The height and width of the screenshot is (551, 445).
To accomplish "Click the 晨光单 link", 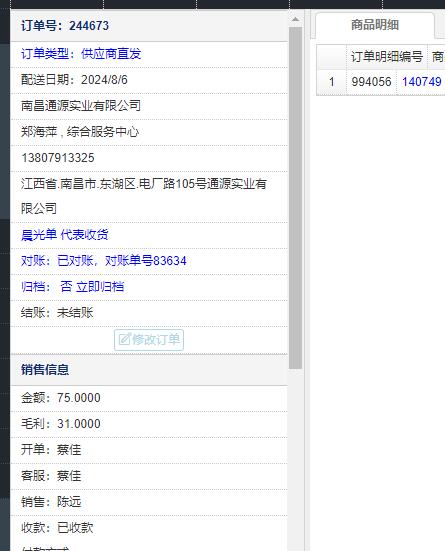I will (x=39, y=235).
